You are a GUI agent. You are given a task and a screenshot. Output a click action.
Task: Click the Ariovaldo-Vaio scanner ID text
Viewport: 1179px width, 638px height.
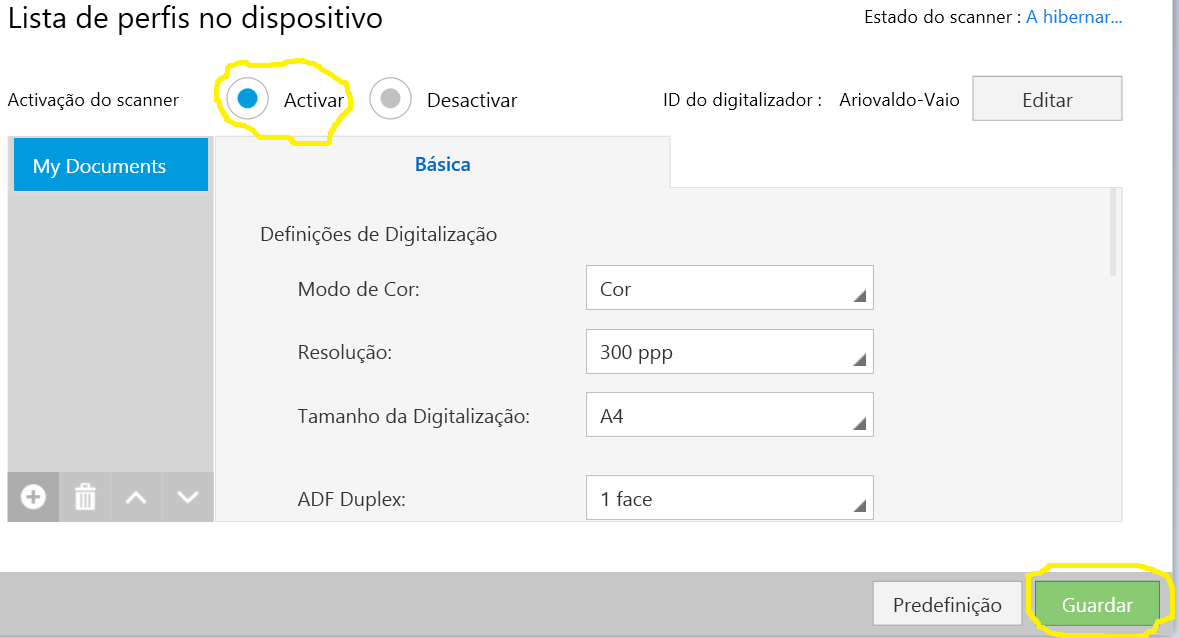coord(899,100)
